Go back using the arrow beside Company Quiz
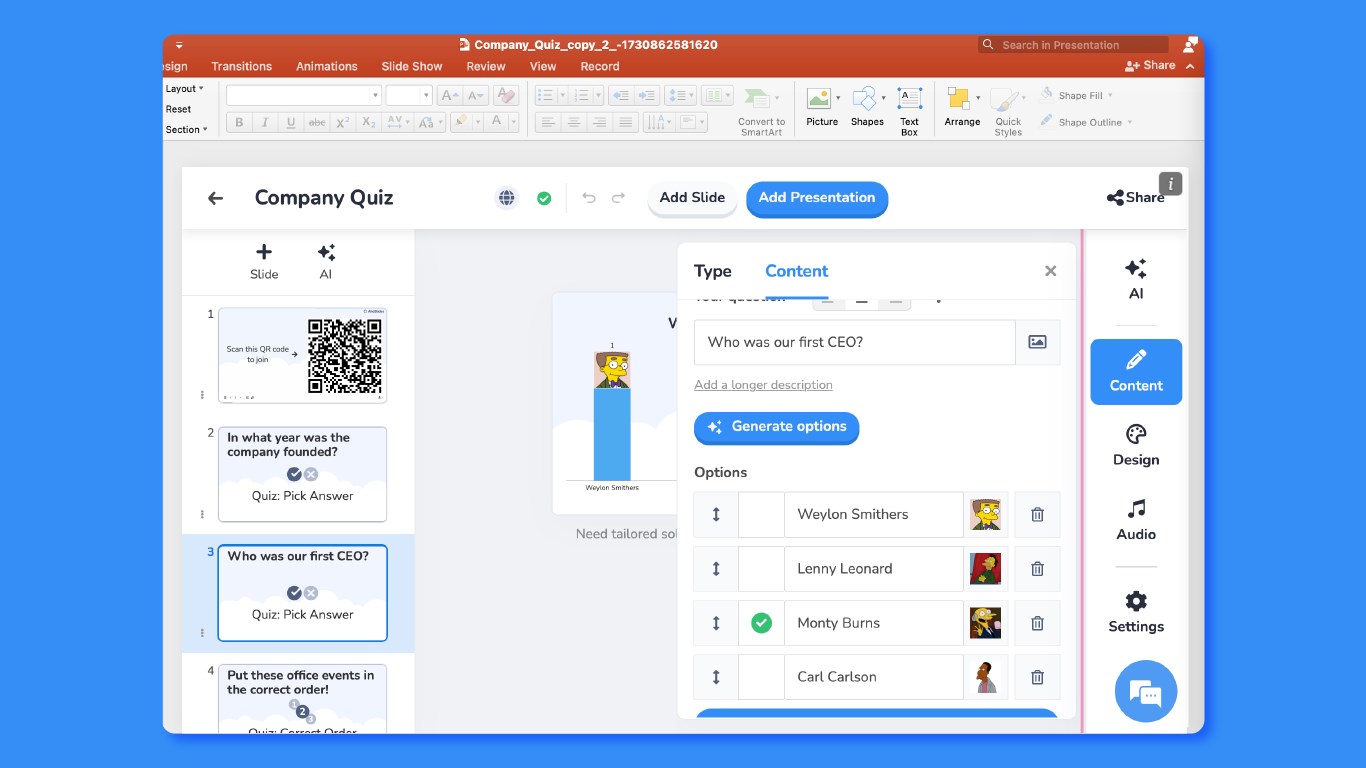1366x768 pixels. click(x=215, y=198)
